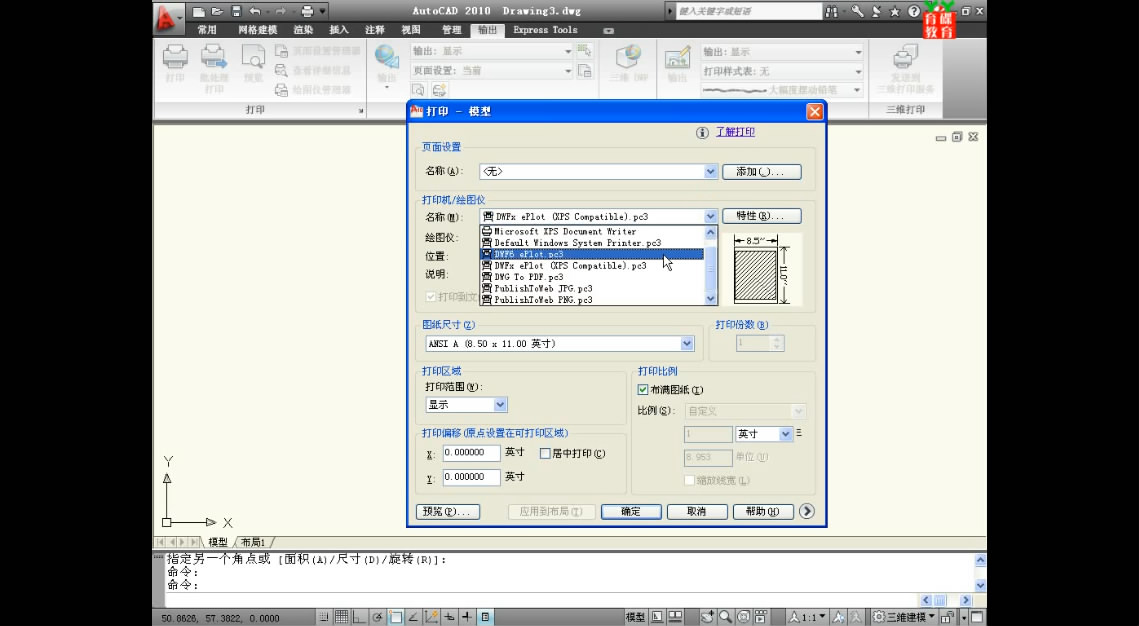1139x626 pixels.
Task: Select Default Windows System Printer.pc3
Action: tap(592, 243)
